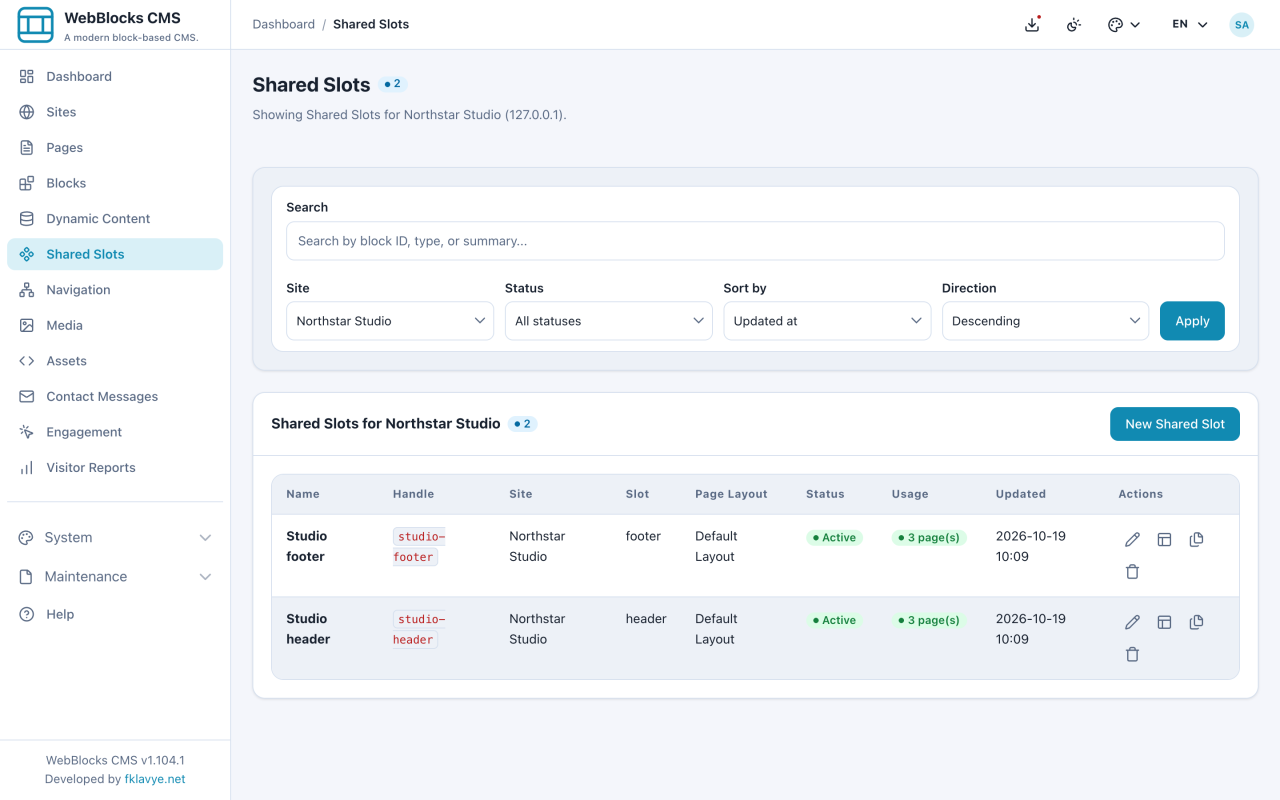Open the SA user avatar menu
The height and width of the screenshot is (800, 1280).
click(x=1241, y=24)
